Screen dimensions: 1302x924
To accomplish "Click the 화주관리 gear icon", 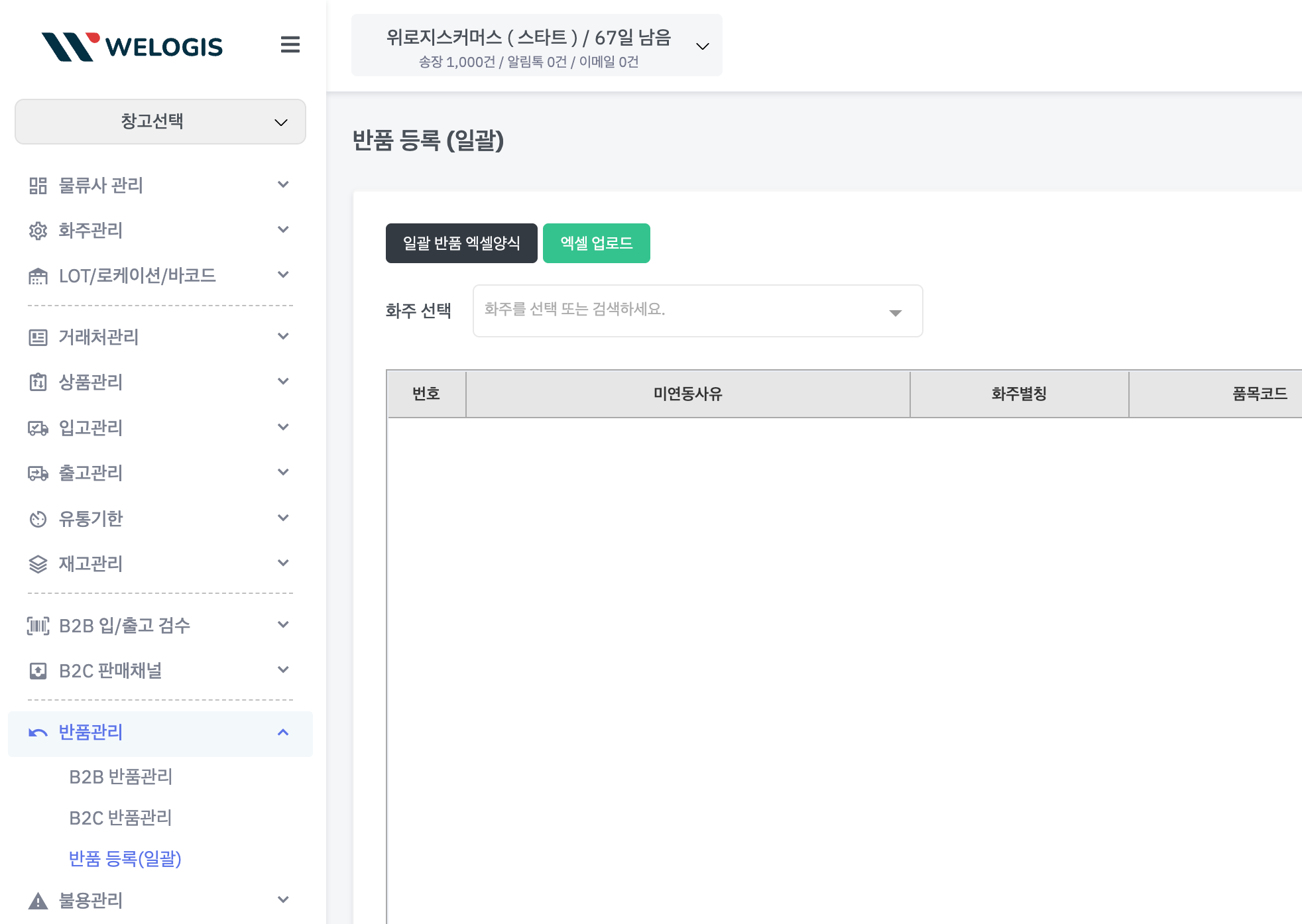I will point(38,231).
